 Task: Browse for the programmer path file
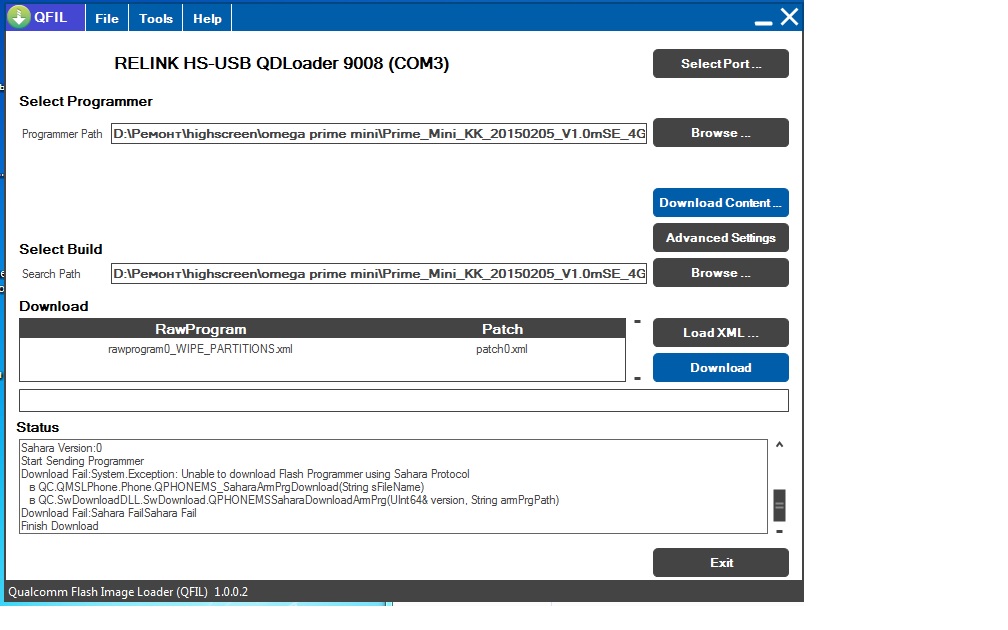[x=721, y=133]
